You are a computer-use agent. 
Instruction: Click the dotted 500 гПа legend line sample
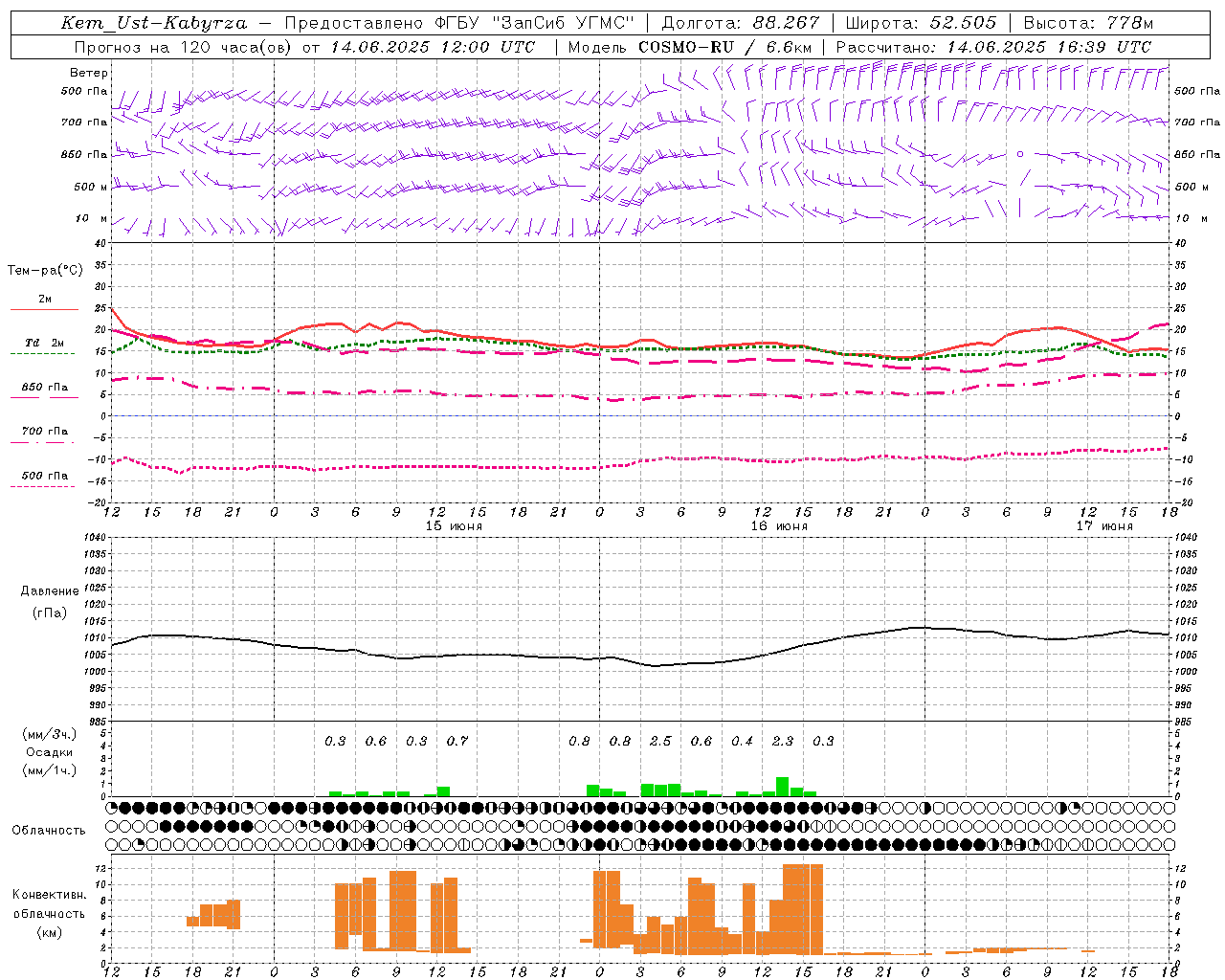[42, 486]
